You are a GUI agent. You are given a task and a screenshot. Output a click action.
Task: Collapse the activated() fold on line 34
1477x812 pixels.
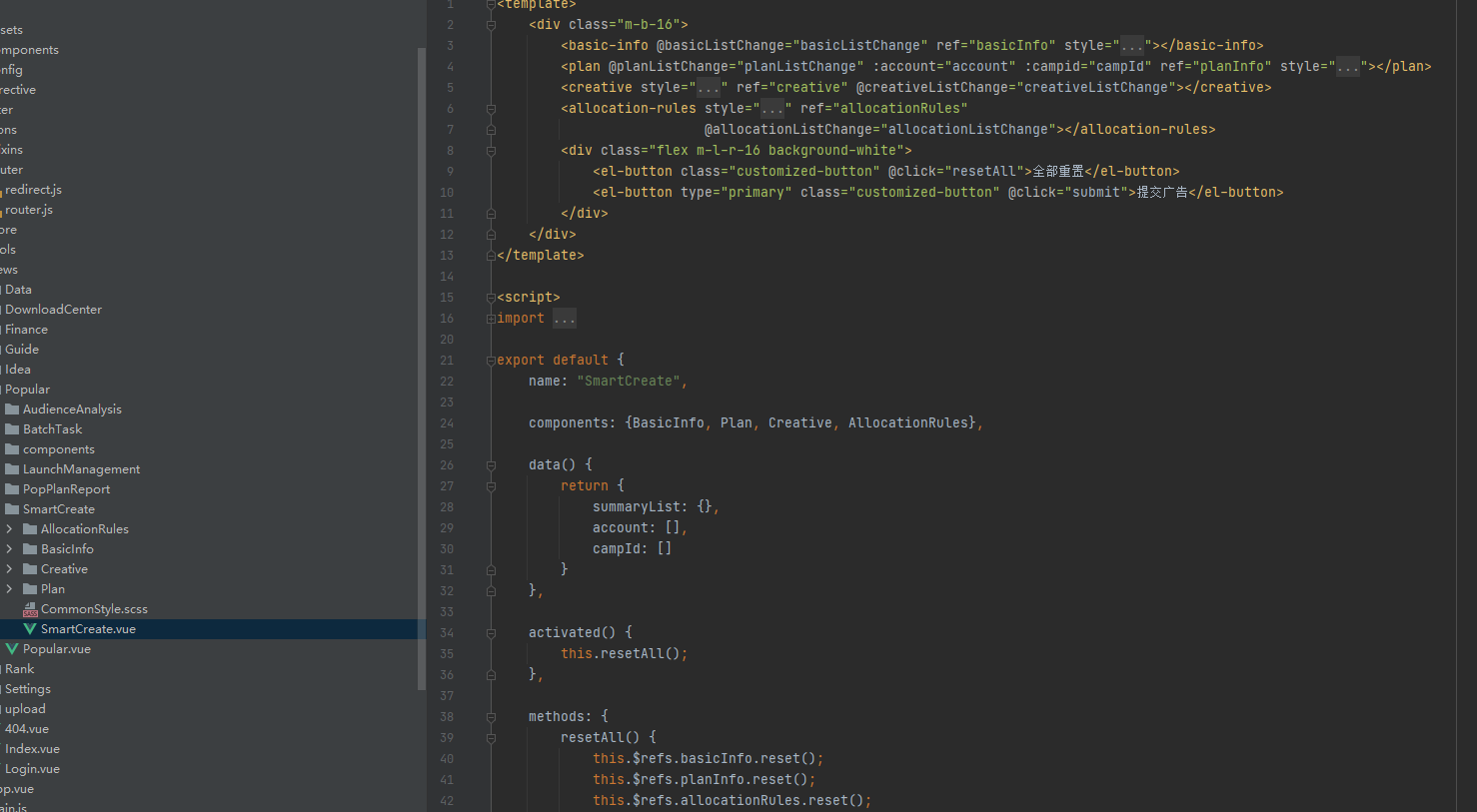[x=491, y=633]
